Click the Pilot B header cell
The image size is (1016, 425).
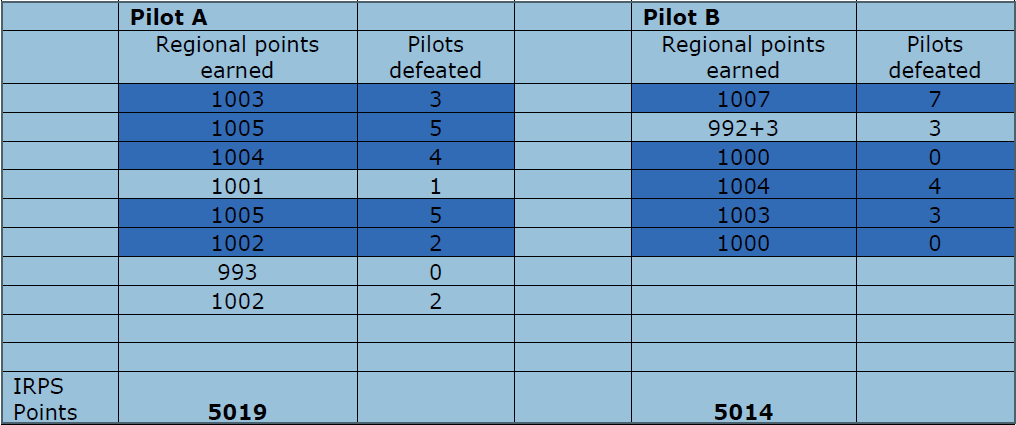(744, 17)
